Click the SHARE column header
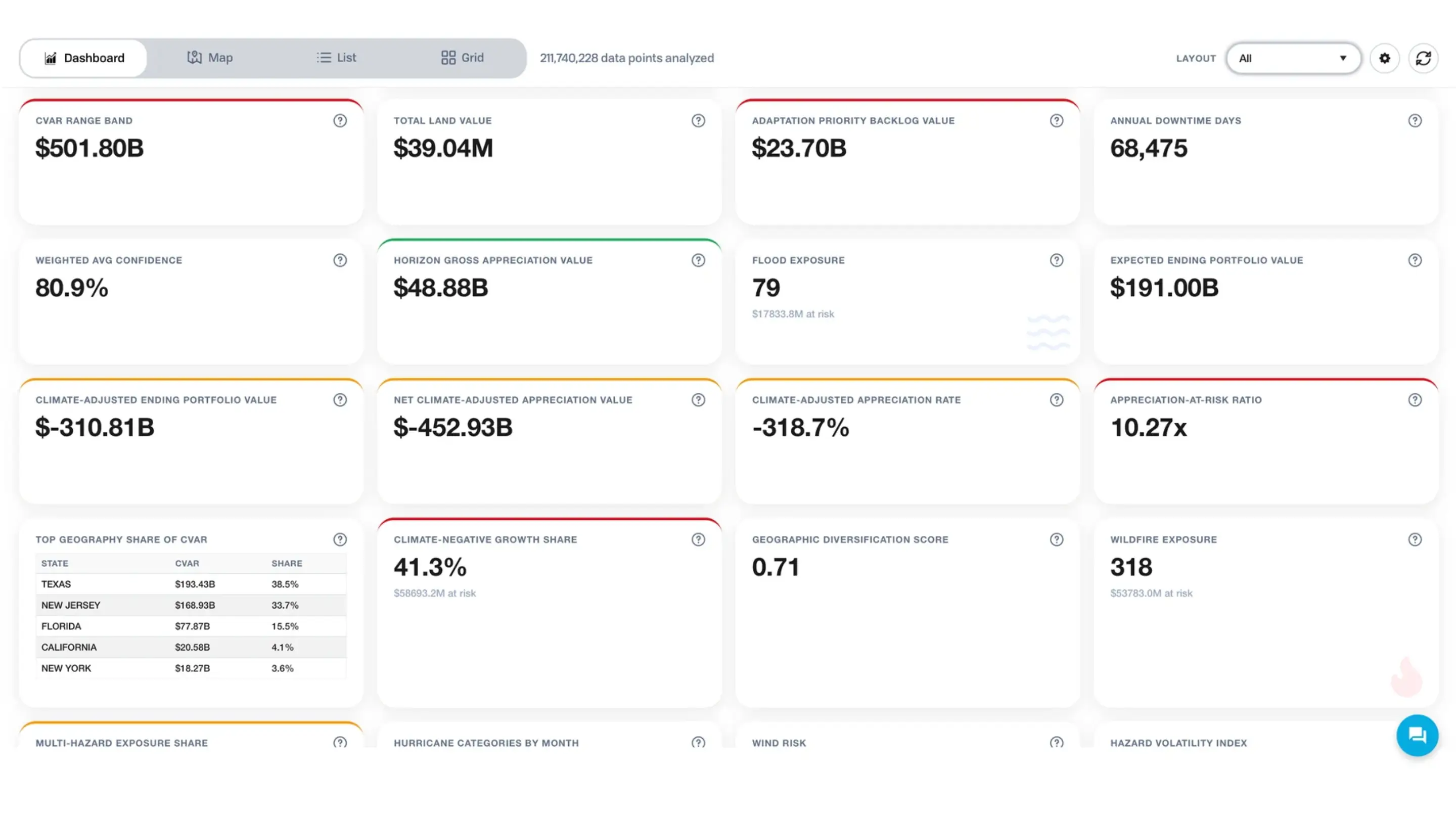The height and width of the screenshot is (819, 1456). (287, 563)
